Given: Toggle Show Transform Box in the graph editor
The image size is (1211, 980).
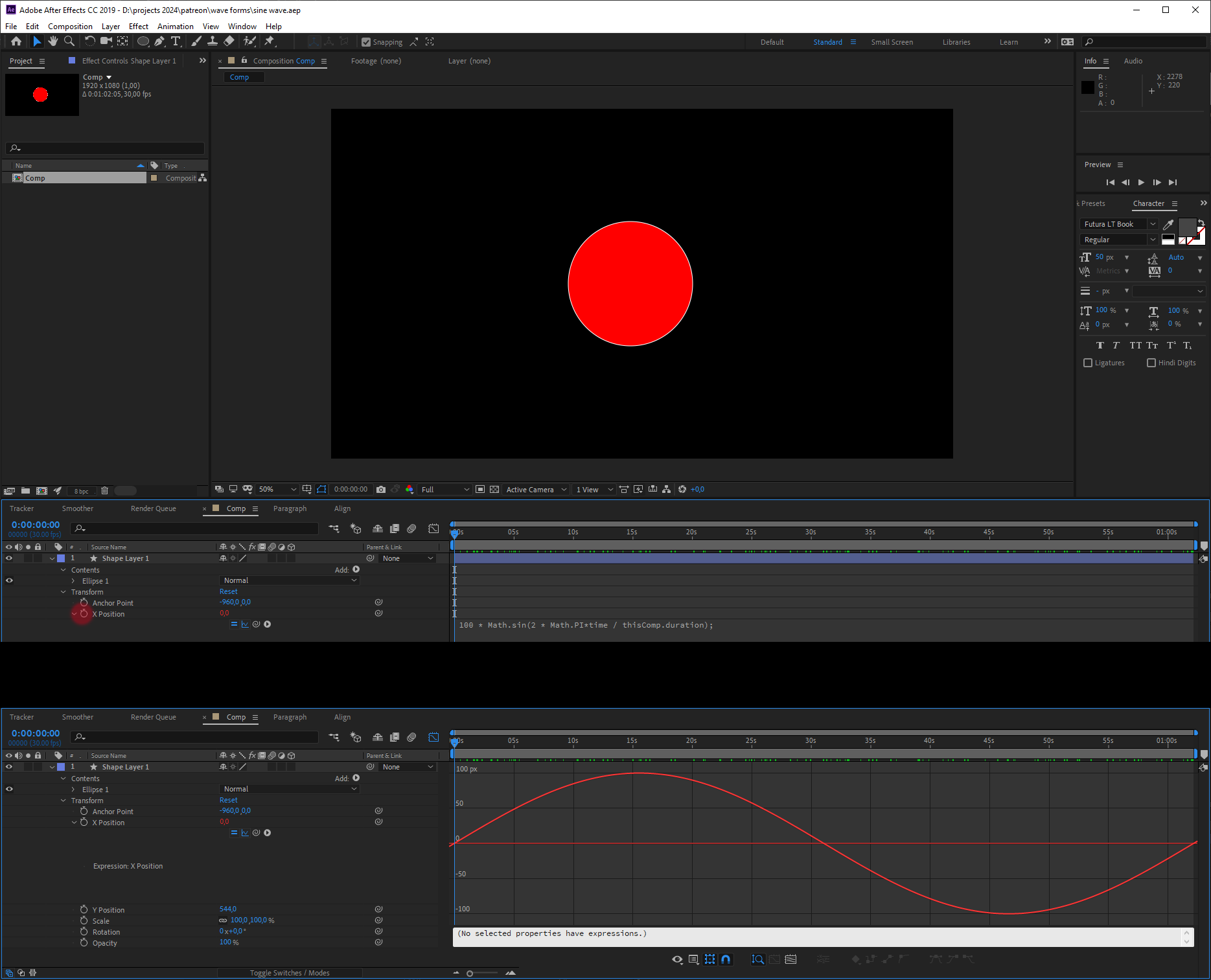Looking at the screenshot, I should (x=710, y=959).
